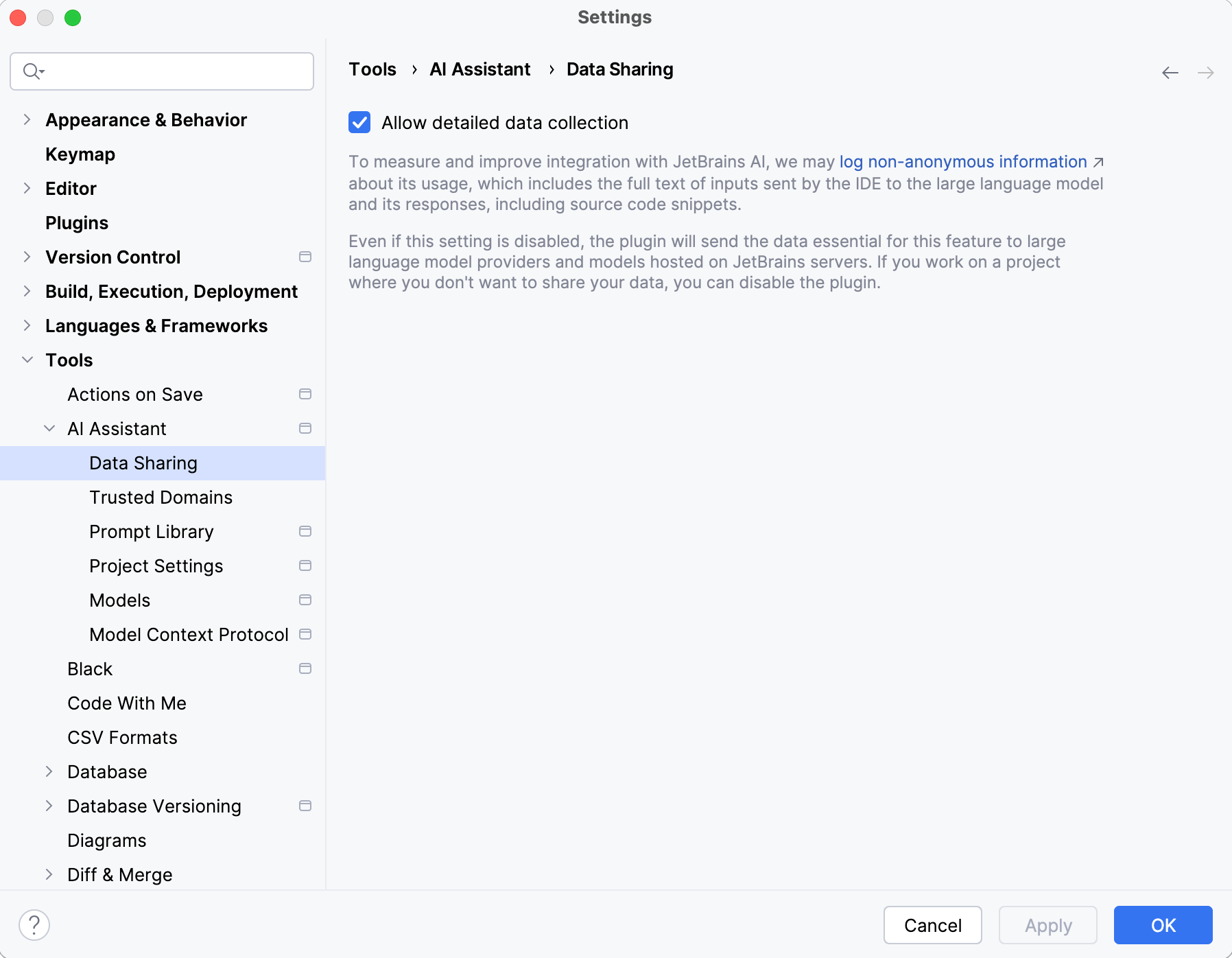
Task: Select Tools in the breadcrumb path
Action: click(372, 69)
